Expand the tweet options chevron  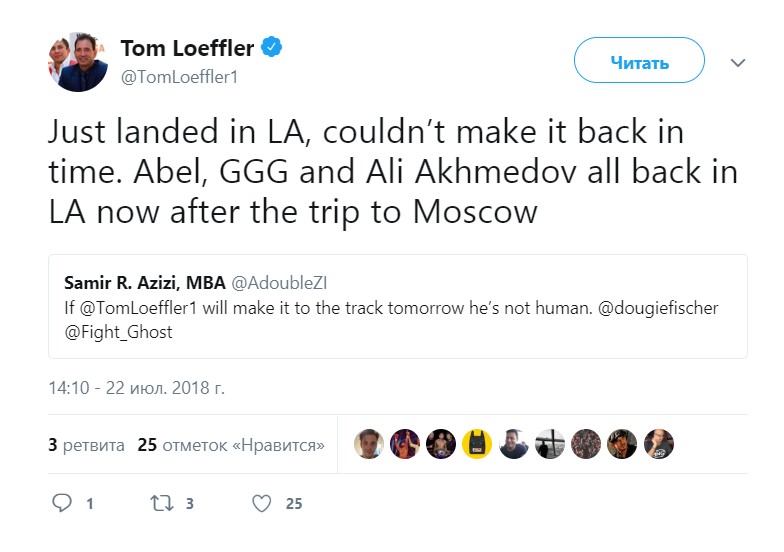pos(738,62)
